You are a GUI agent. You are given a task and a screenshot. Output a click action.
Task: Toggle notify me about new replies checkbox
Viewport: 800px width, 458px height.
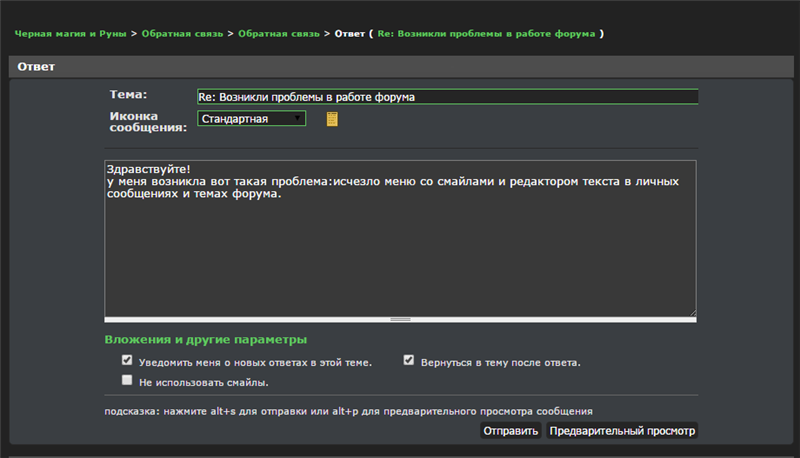tap(127, 360)
